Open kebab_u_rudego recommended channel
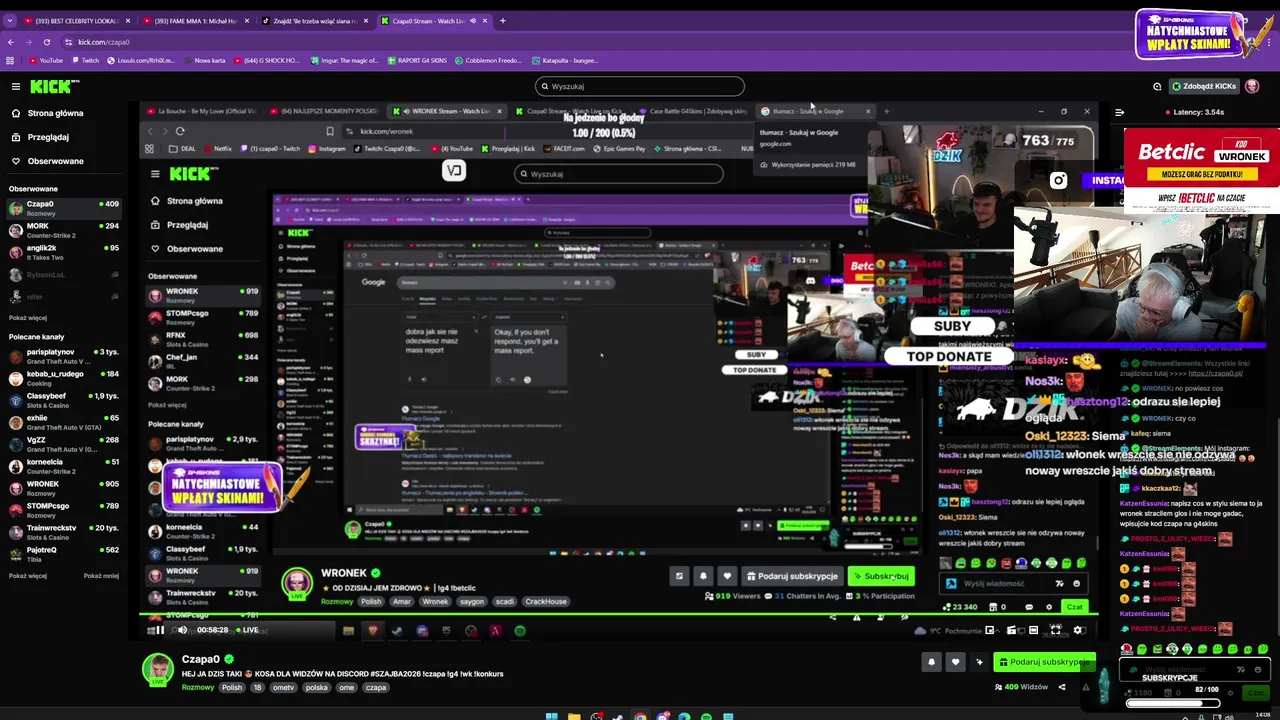Image resolution: width=1280 pixels, height=720 pixels. [x=64, y=378]
